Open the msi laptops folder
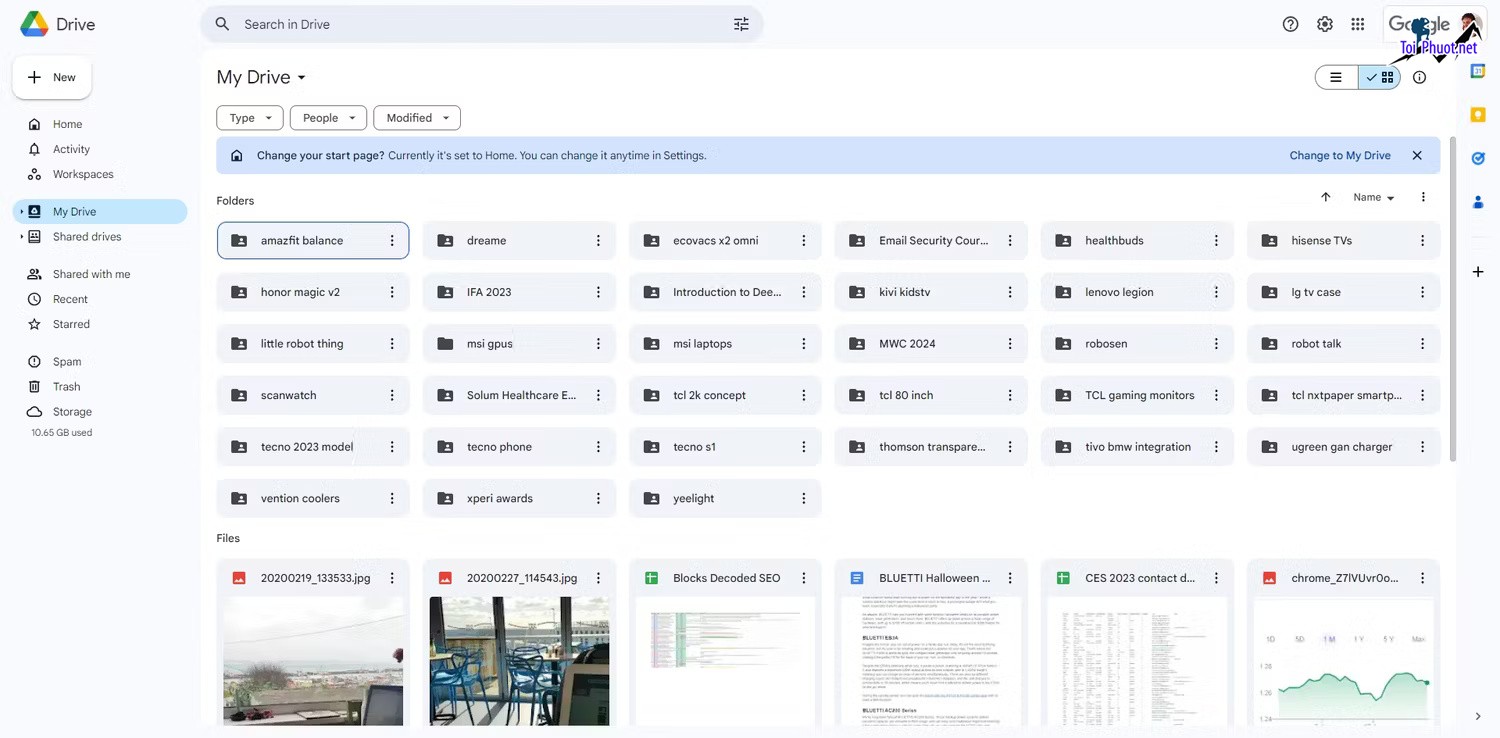 click(725, 344)
